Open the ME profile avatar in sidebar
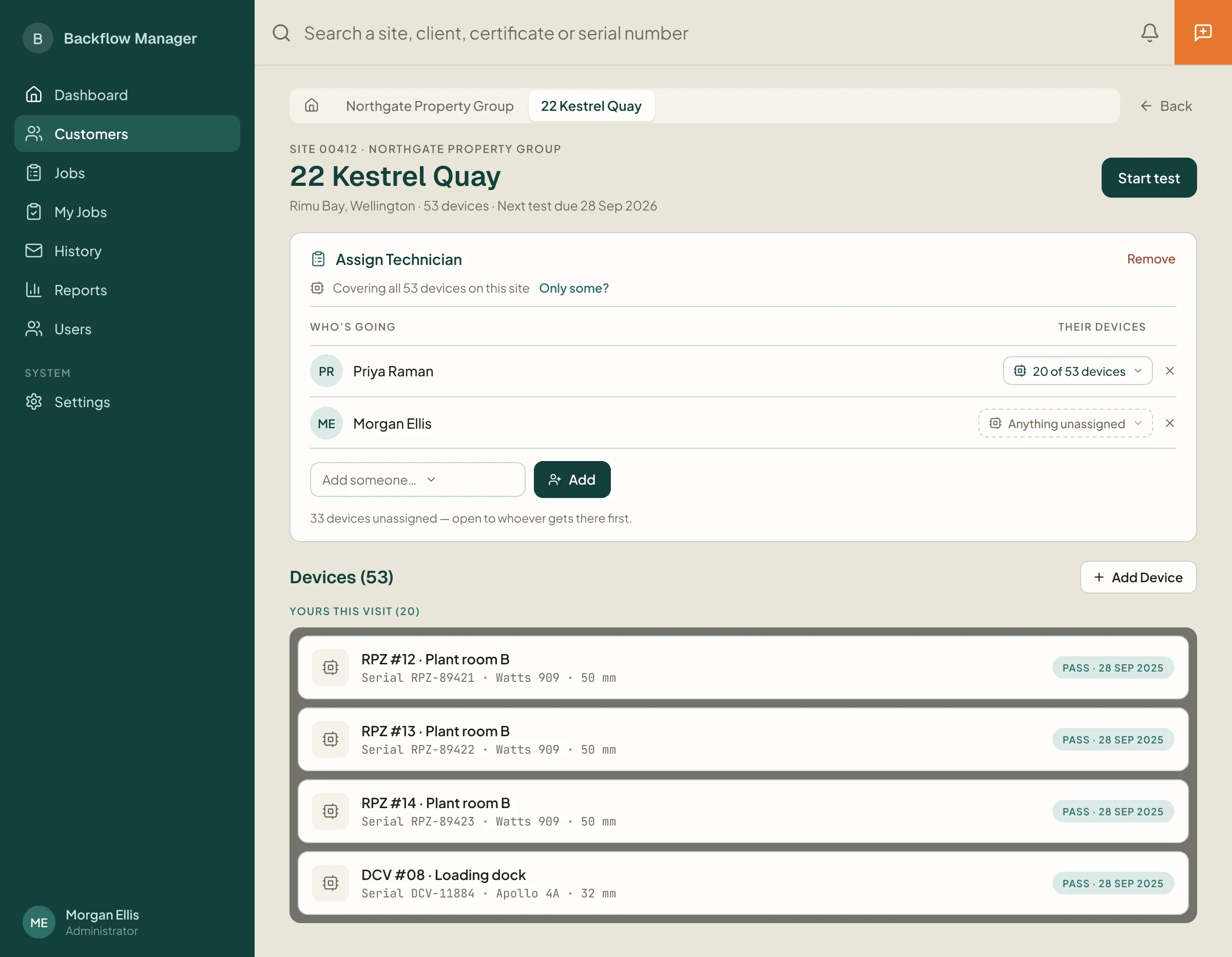 [x=39, y=922]
